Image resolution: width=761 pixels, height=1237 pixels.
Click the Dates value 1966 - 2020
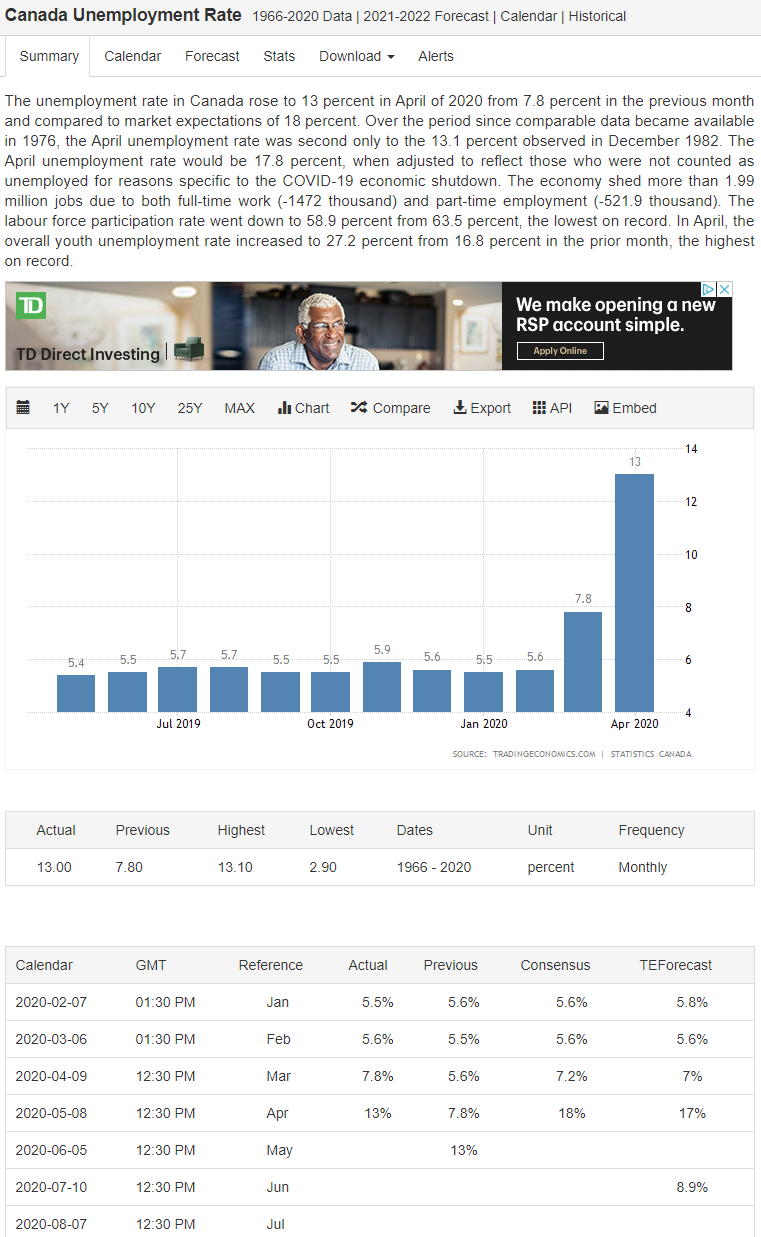tap(434, 867)
